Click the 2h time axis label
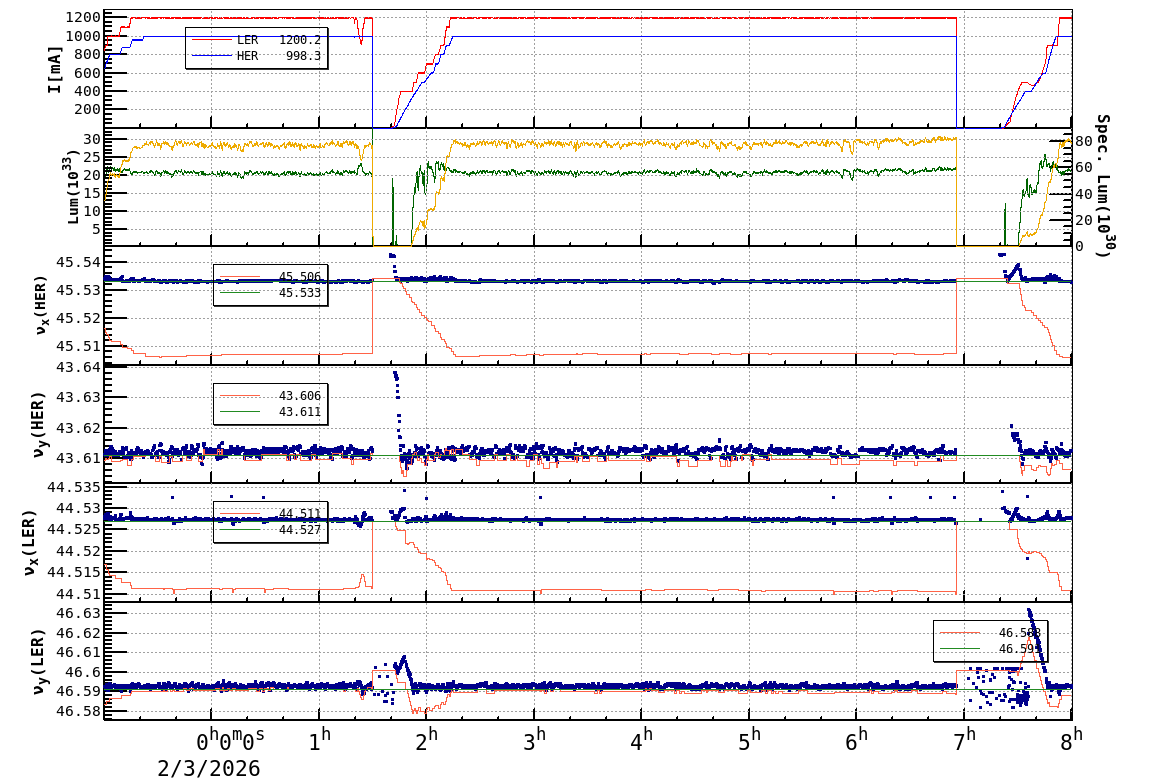 click(x=426, y=739)
